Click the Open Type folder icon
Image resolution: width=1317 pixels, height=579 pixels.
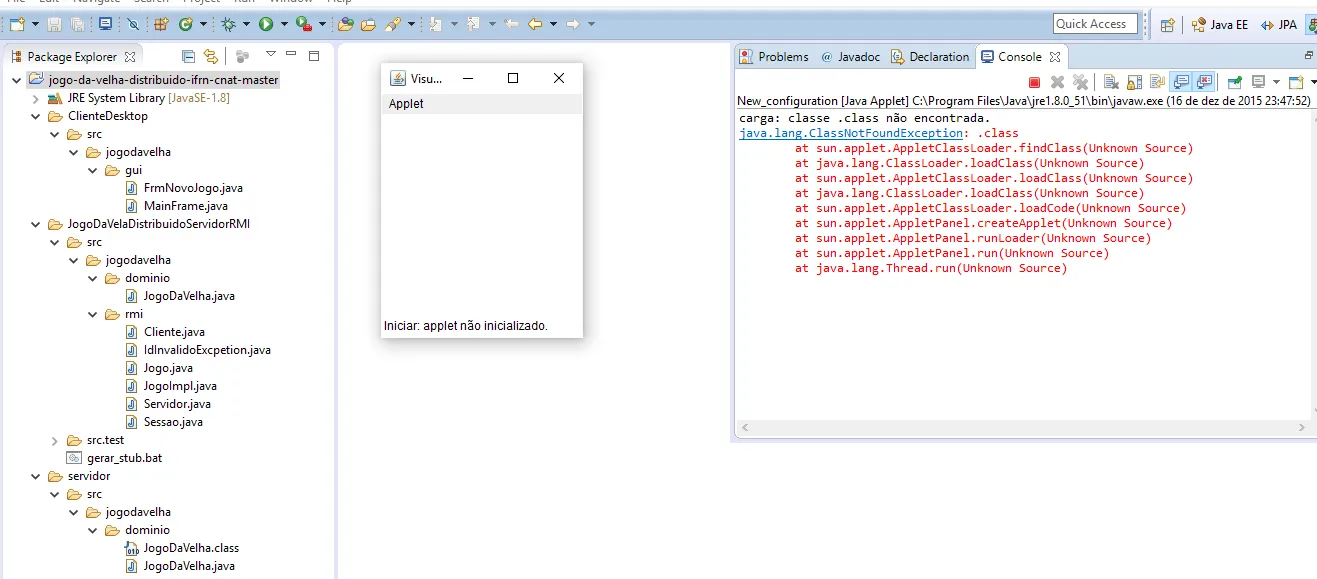(x=345, y=24)
